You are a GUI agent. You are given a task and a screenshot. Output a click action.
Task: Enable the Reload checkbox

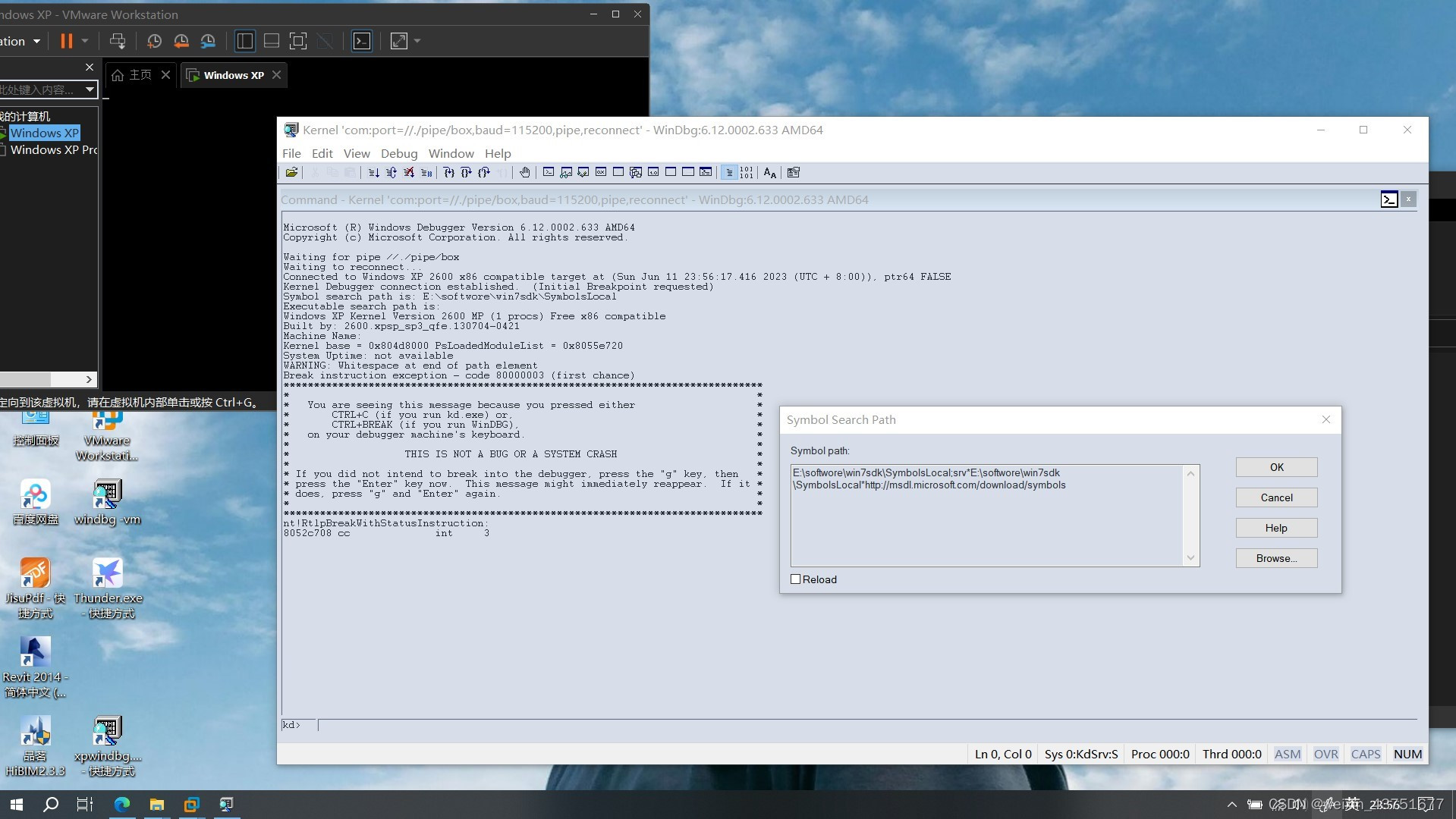click(x=795, y=579)
